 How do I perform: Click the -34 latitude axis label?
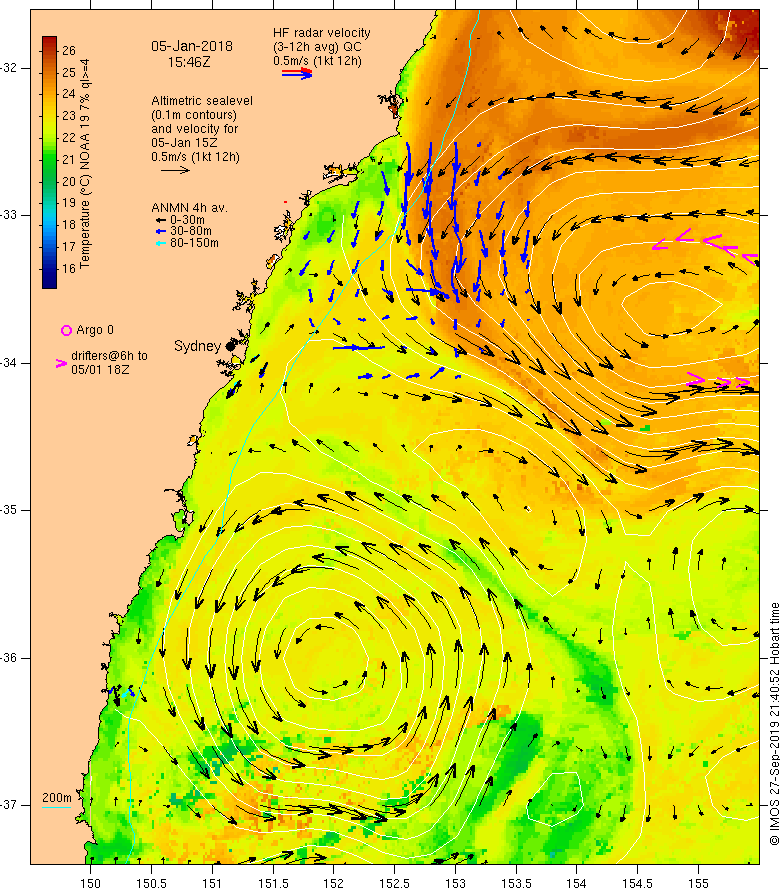[x=8, y=363]
